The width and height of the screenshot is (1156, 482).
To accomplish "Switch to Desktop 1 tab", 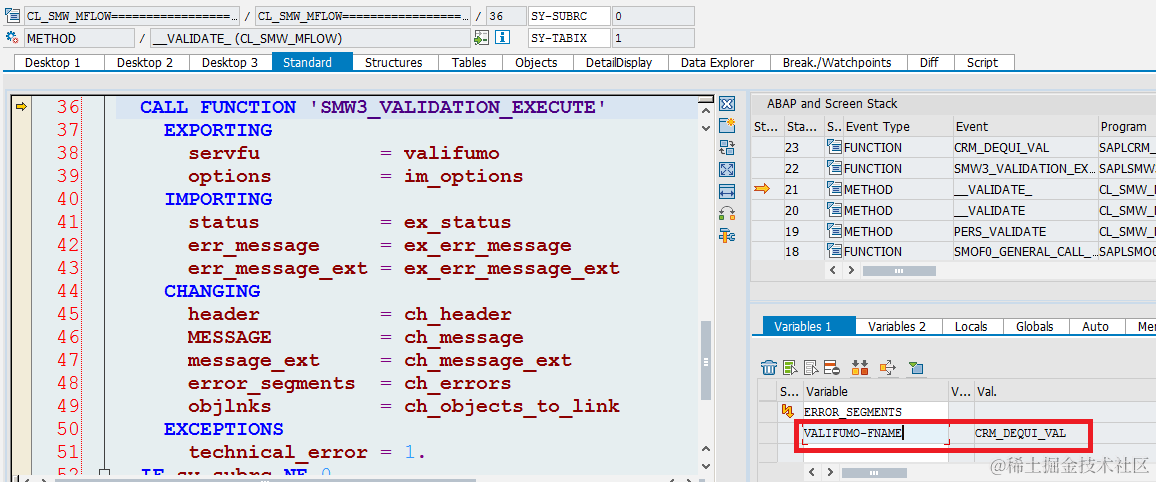I will [53, 63].
